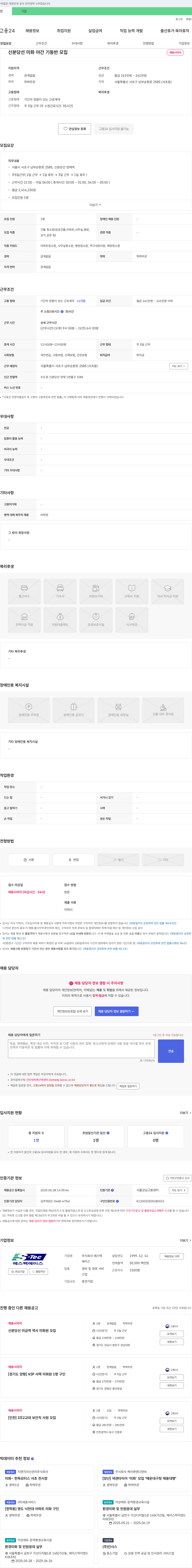Click the 차량유지비 welfare icon

coord(96,592)
